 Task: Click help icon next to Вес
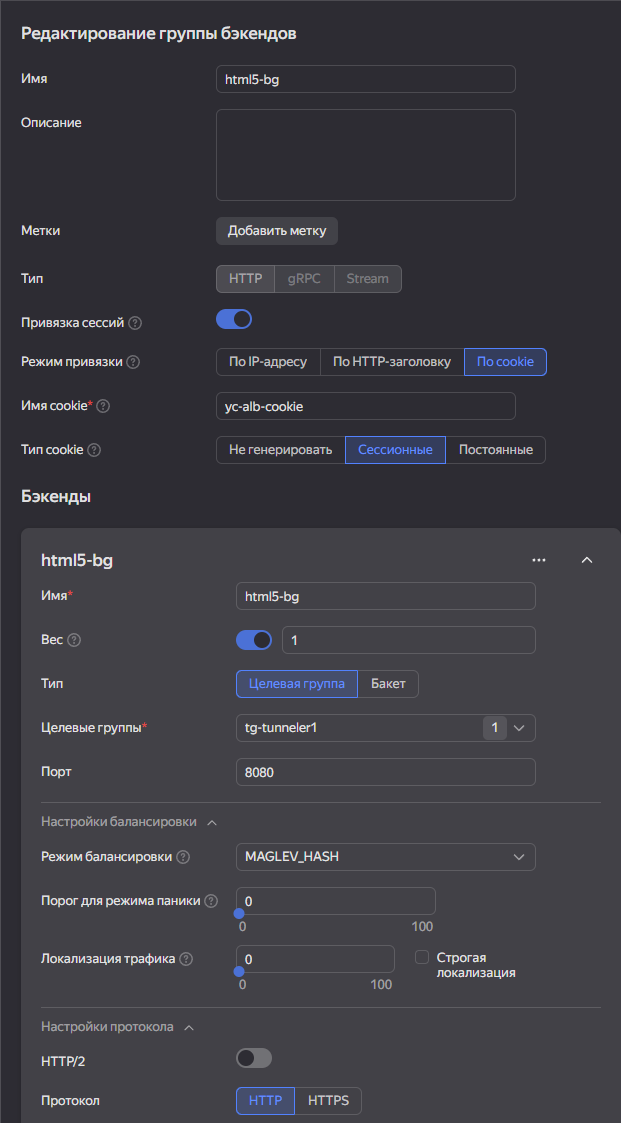tap(74, 640)
